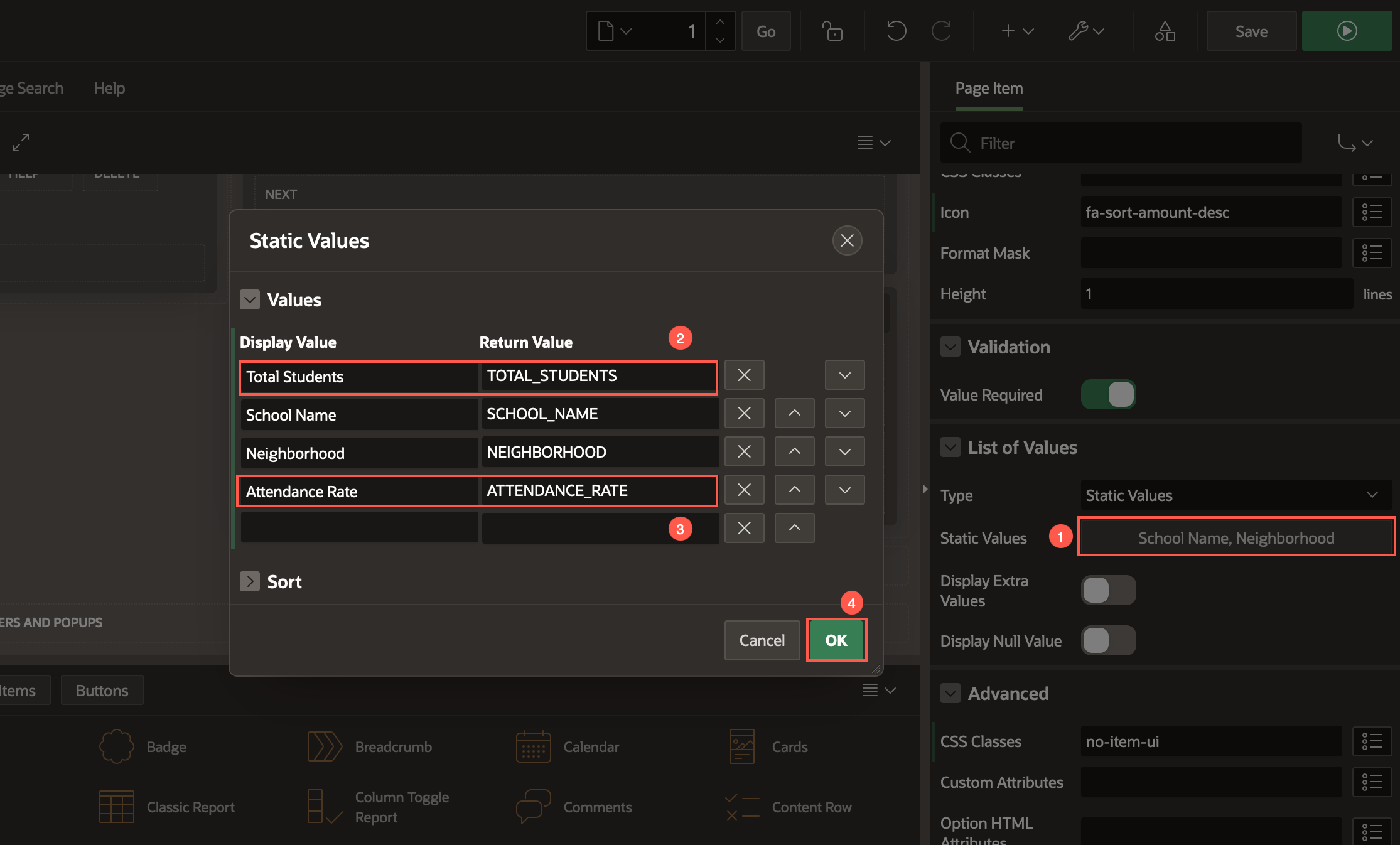The width and height of the screenshot is (1400, 845).
Task: Open layout pane options menu
Action: (x=874, y=143)
